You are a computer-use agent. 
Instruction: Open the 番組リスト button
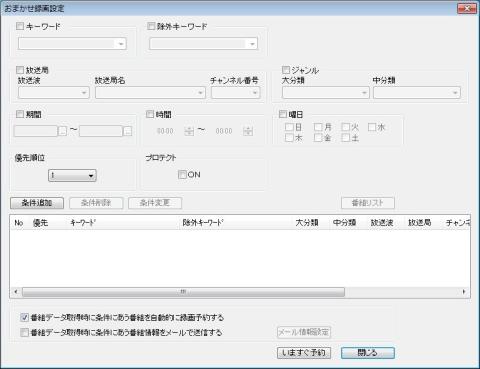point(368,203)
